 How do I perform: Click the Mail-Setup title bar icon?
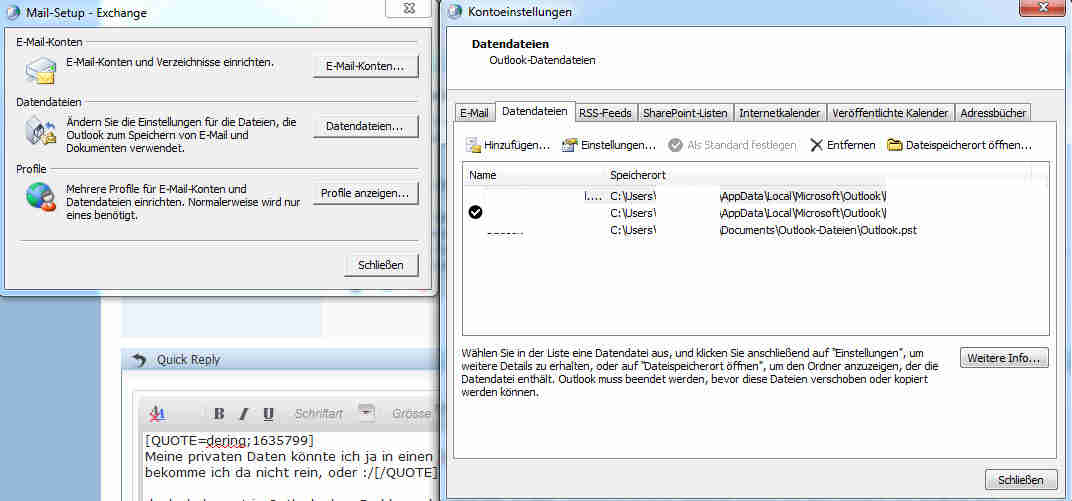coord(13,12)
